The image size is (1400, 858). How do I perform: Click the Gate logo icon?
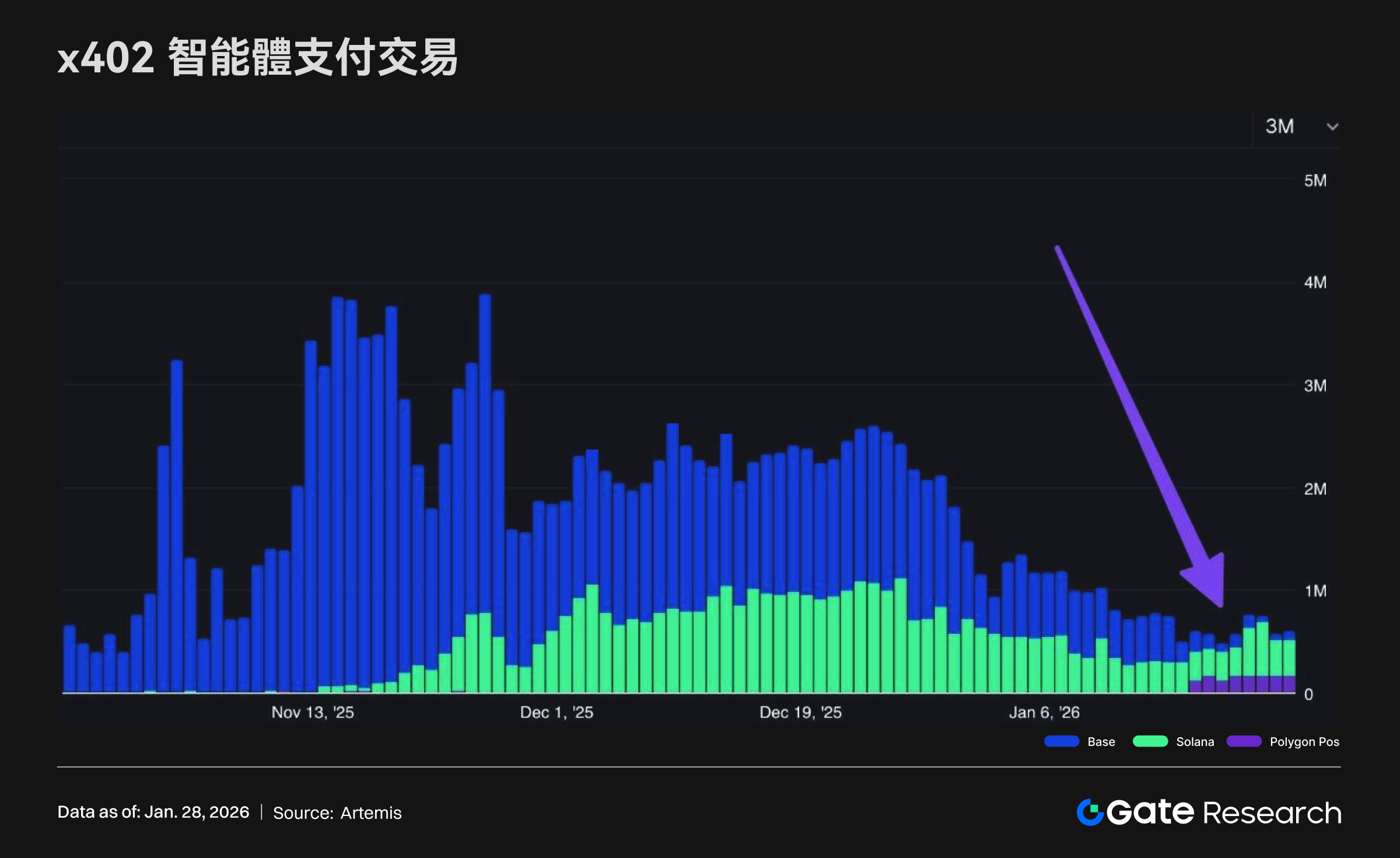1090,812
